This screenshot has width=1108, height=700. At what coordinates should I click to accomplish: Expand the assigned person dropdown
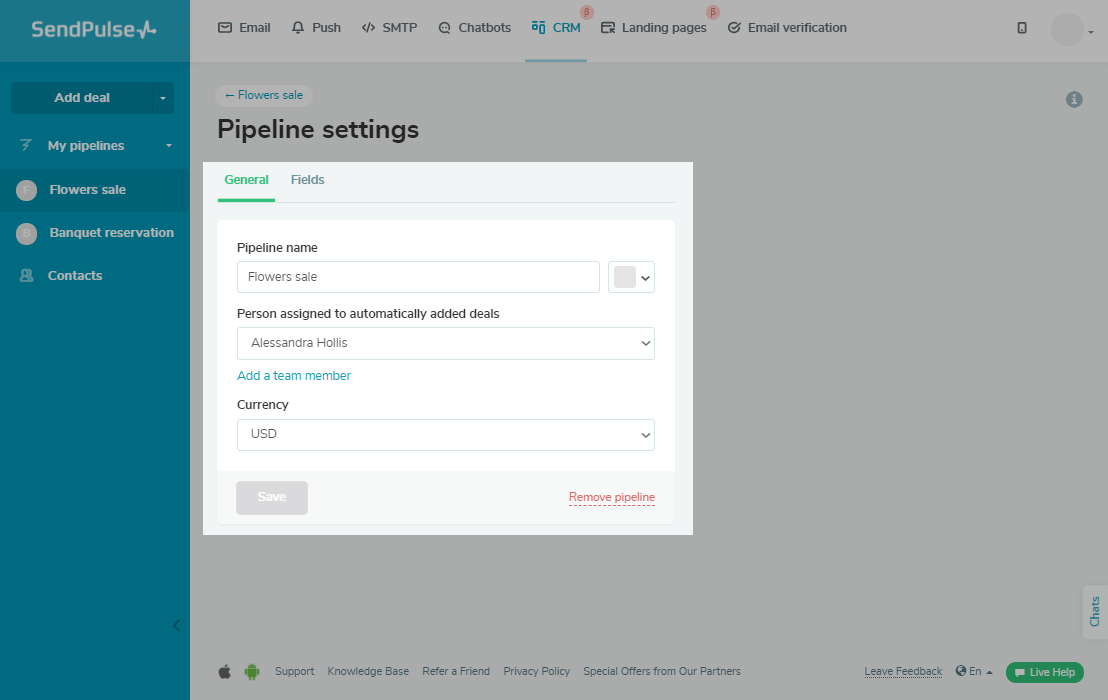pyautogui.click(x=445, y=343)
